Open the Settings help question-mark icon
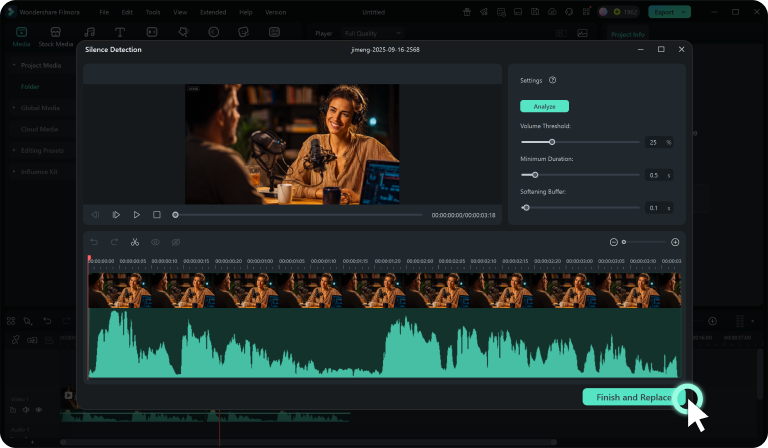Screen dimensions: 768x448 [x=552, y=80]
